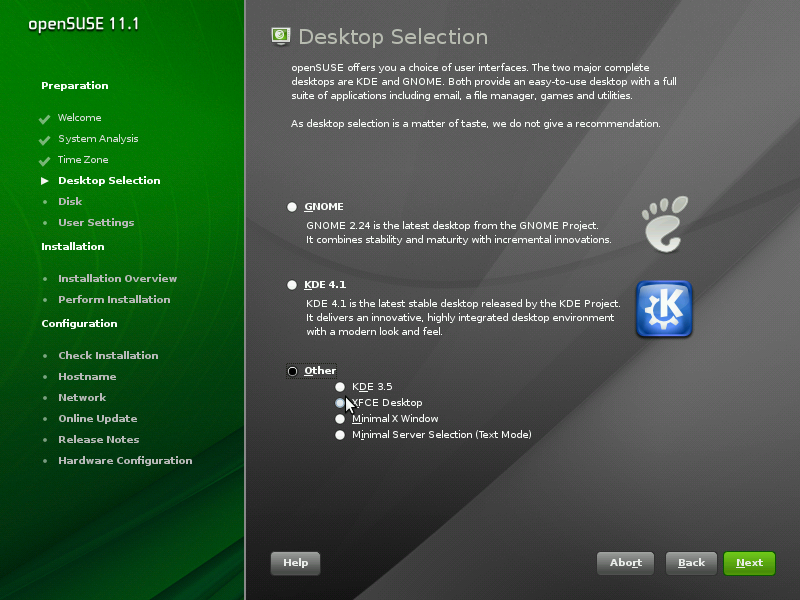This screenshot has height=600, width=800.
Task: Click the Installation Overview sidebar step
Action: click(117, 279)
